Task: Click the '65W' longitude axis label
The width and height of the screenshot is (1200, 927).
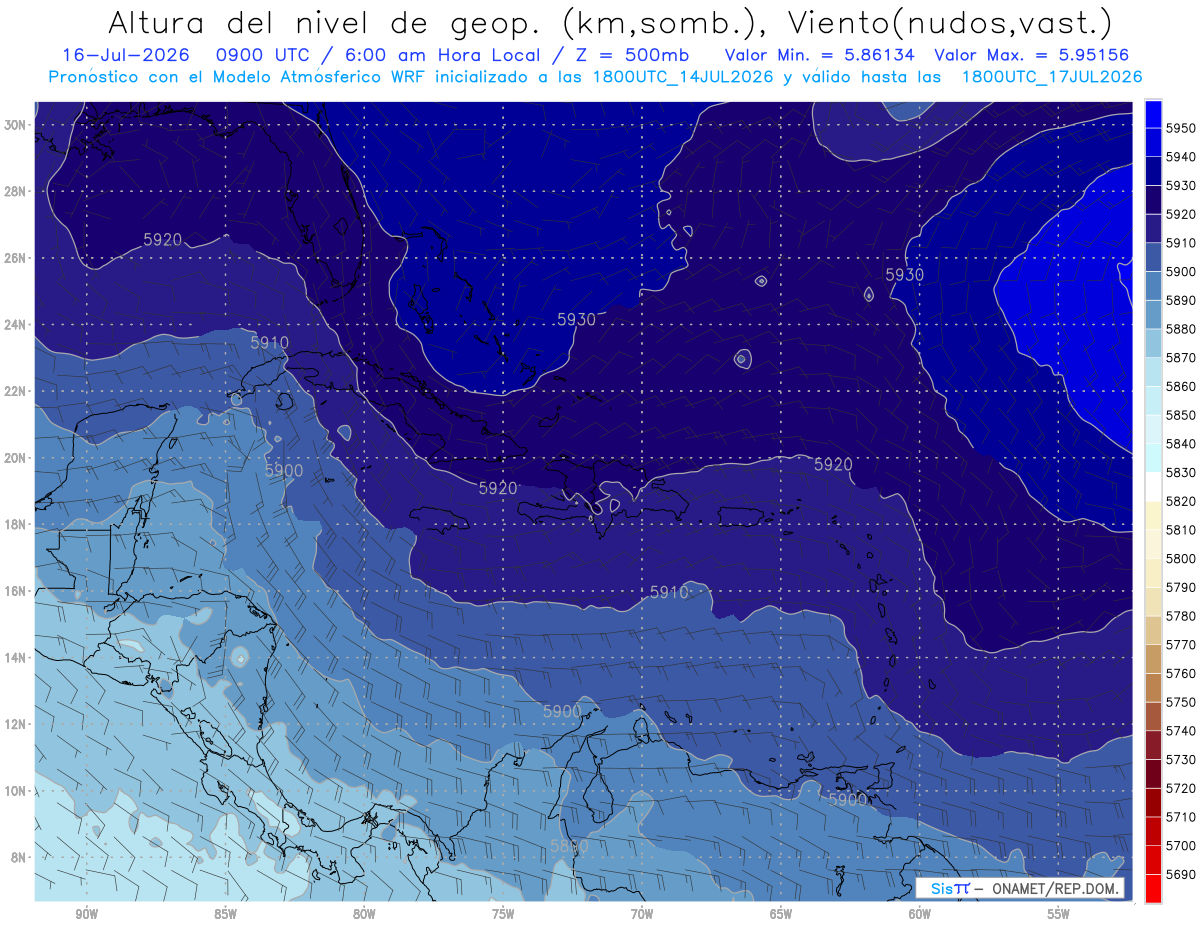Action: tap(781, 914)
